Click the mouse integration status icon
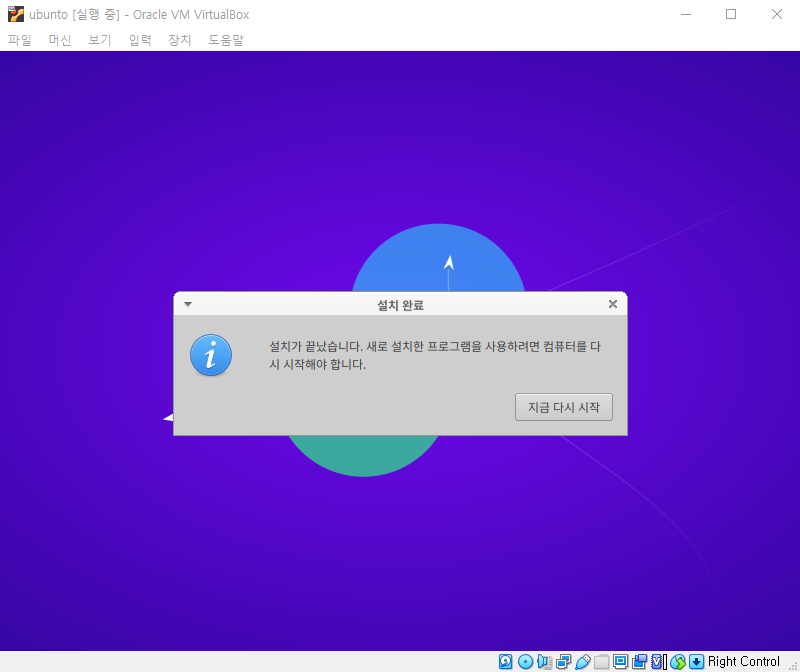Viewport: 800px width, 672px height. click(x=678, y=662)
